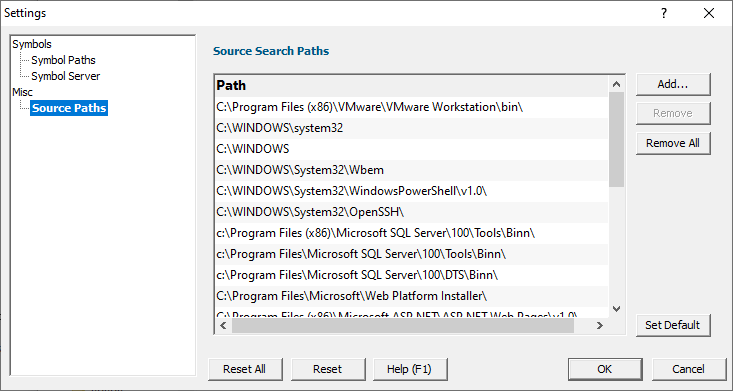733x391 pixels.
Task: Select the VMware Workstation bin path row
Action: (412, 107)
